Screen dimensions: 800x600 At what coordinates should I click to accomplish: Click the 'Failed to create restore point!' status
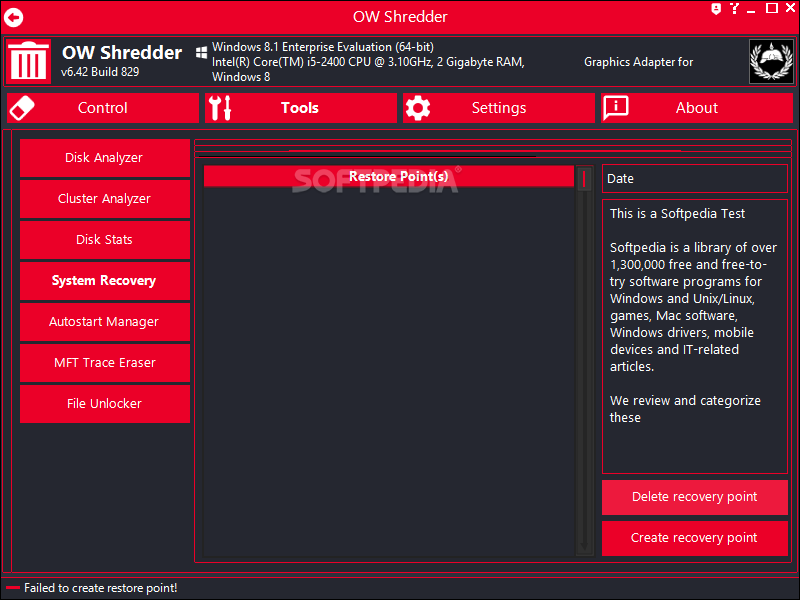pos(101,588)
